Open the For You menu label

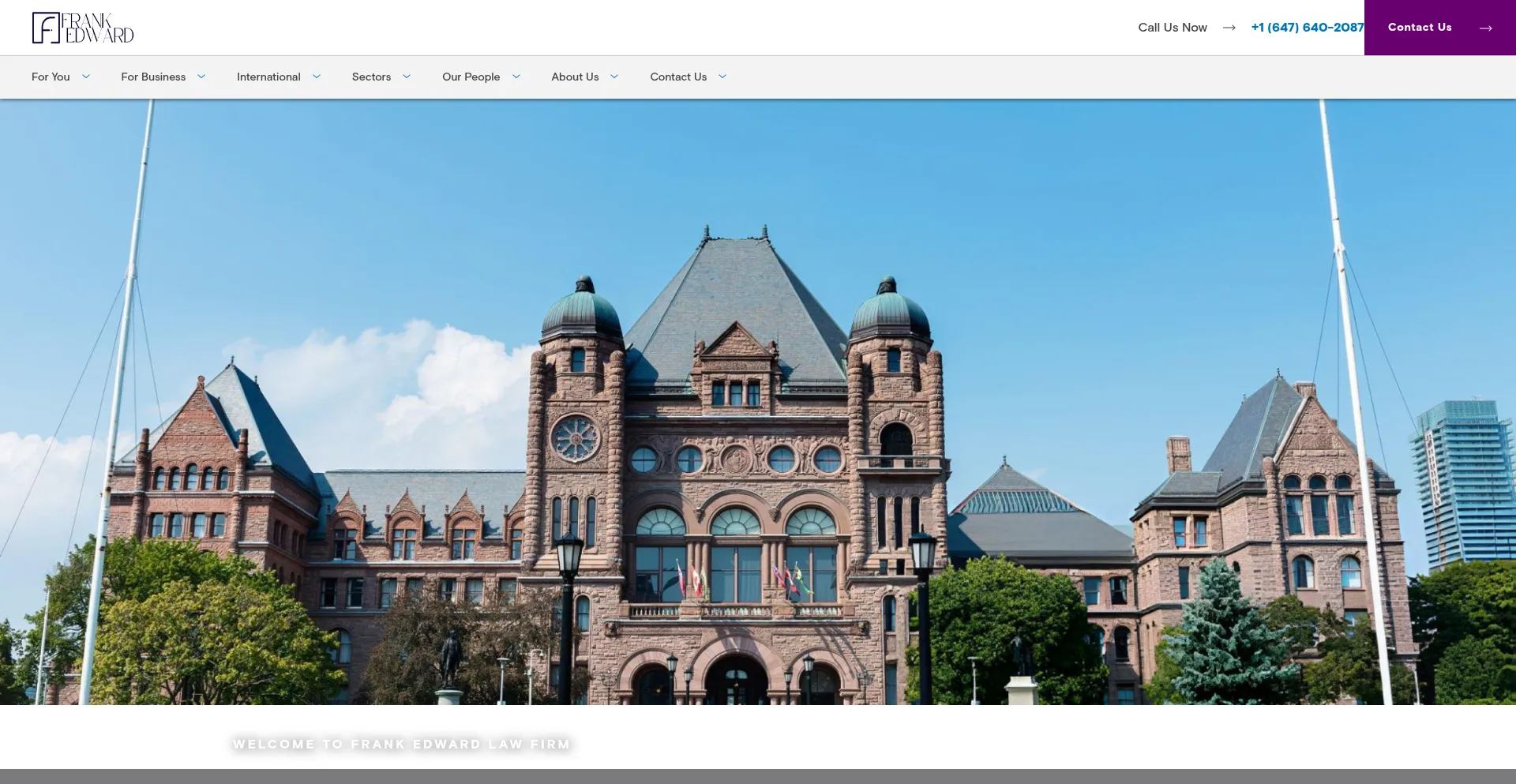(51, 77)
